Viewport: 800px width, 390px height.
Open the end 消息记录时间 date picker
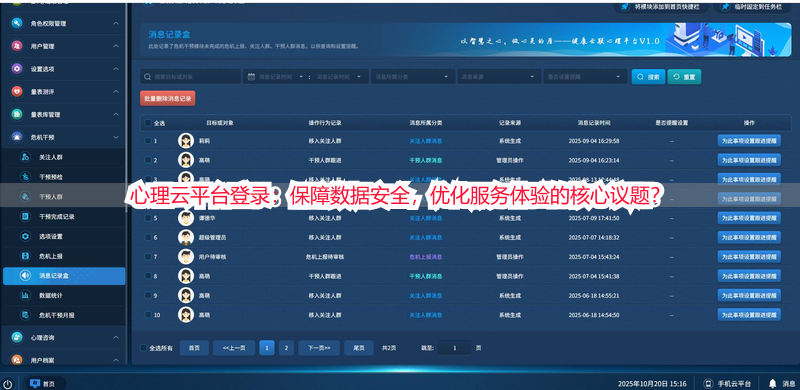(x=338, y=77)
